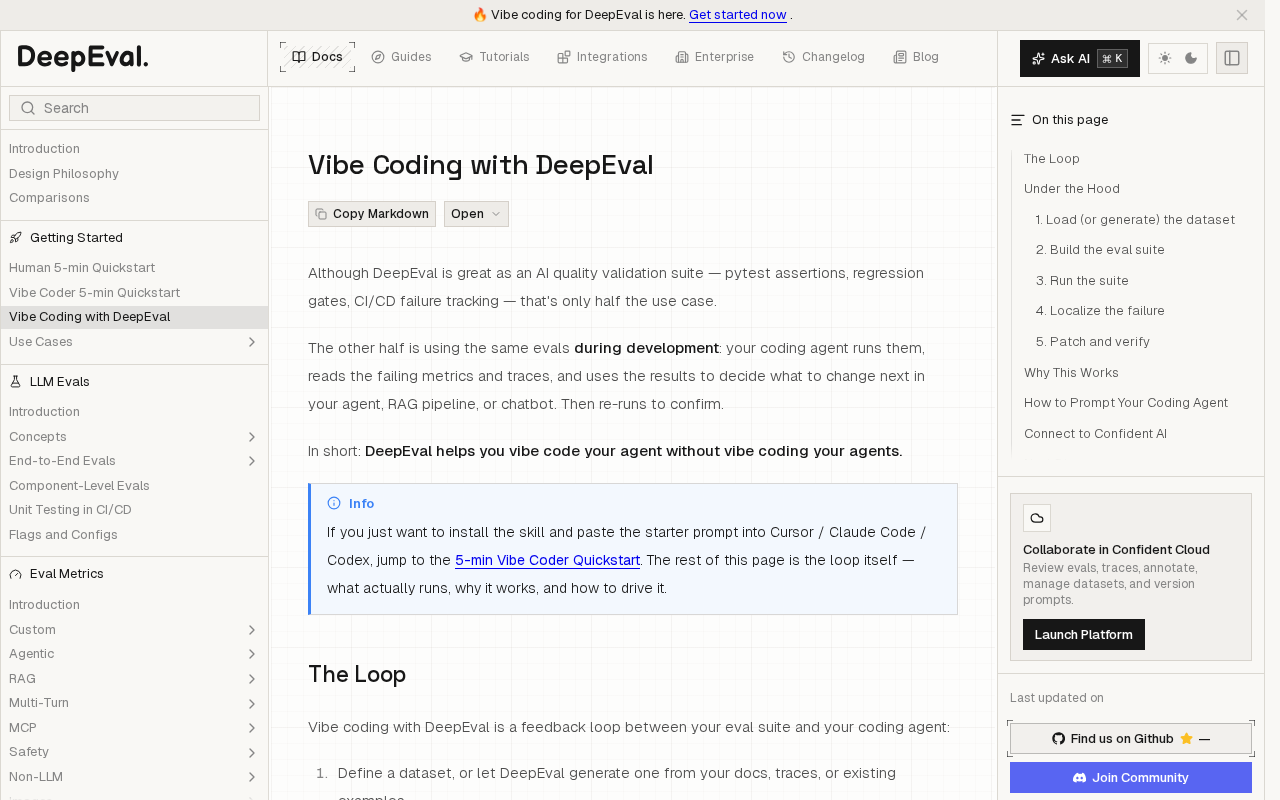Open the Changelog tab
Screen dimensions: 1280x800
(x=823, y=57)
